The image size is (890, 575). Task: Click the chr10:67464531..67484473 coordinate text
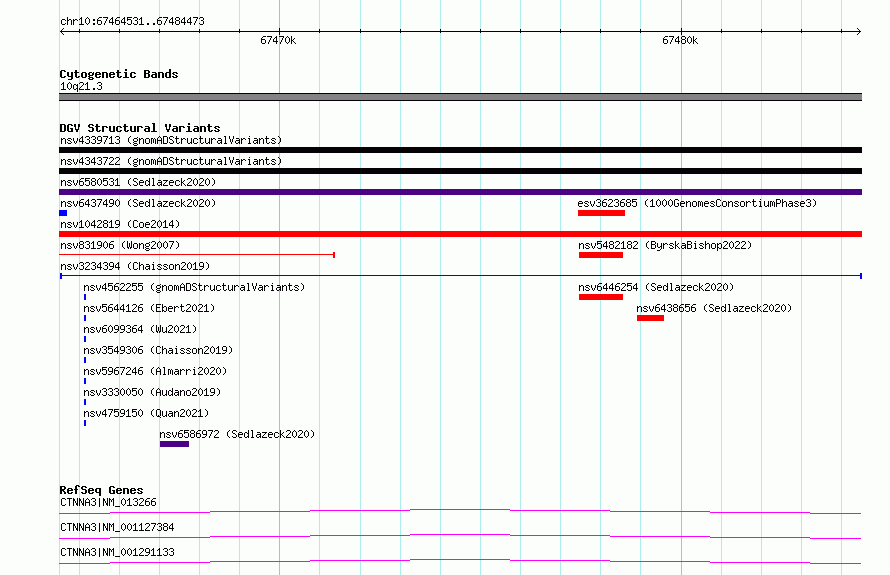pyautogui.click(x=132, y=22)
